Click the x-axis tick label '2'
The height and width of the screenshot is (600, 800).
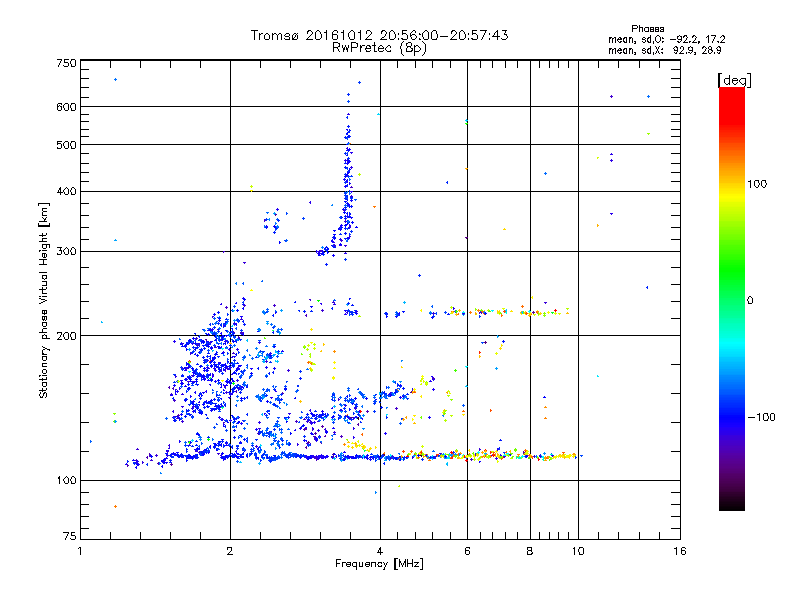(230, 551)
